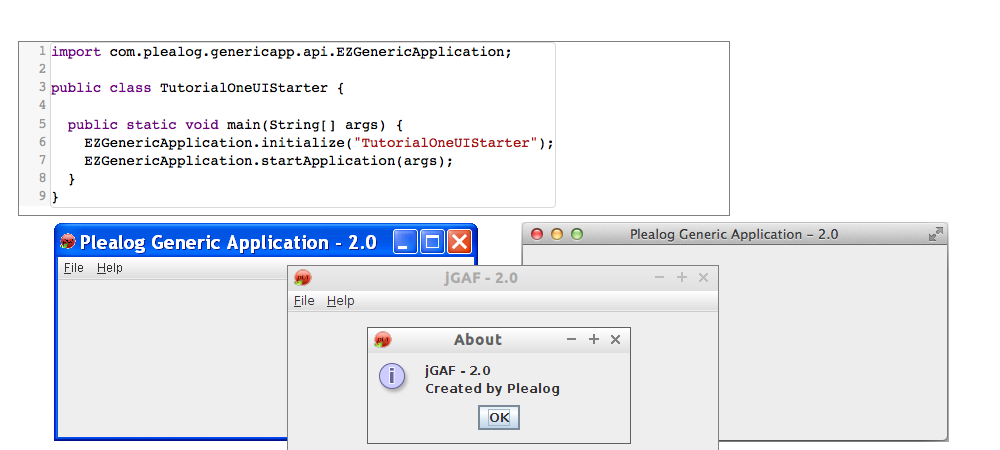1000x450 pixels.
Task: Click OK in the About dialog
Action: [499, 417]
